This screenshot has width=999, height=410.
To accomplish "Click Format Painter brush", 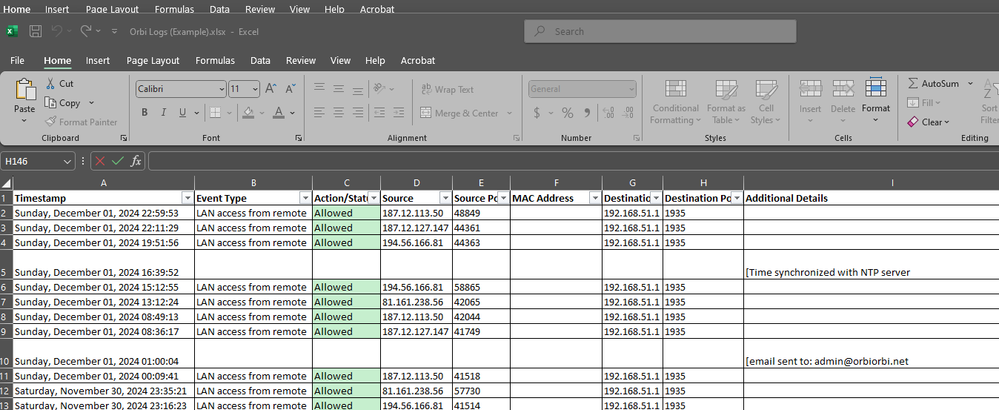I will click(51, 122).
